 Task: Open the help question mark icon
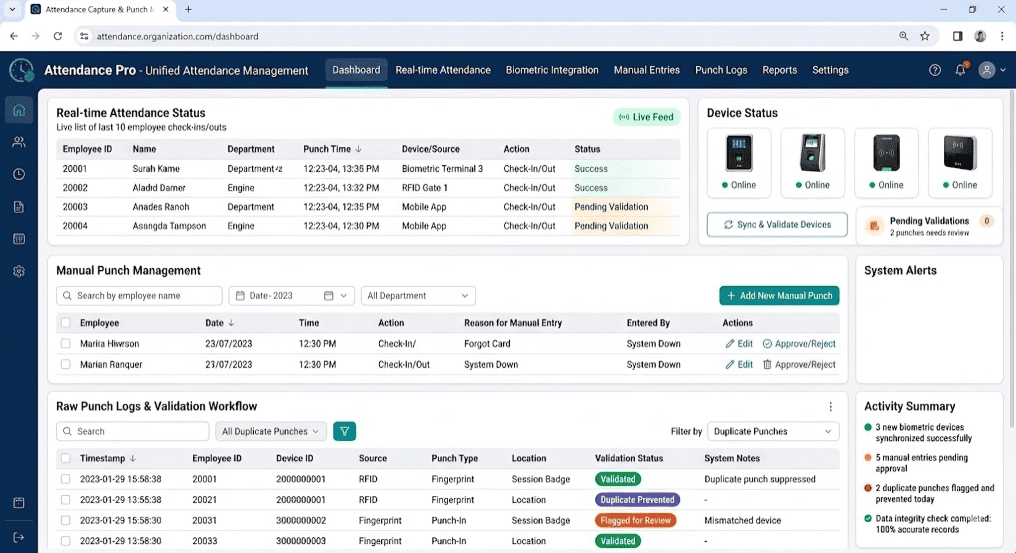pyautogui.click(x=934, y=70)
